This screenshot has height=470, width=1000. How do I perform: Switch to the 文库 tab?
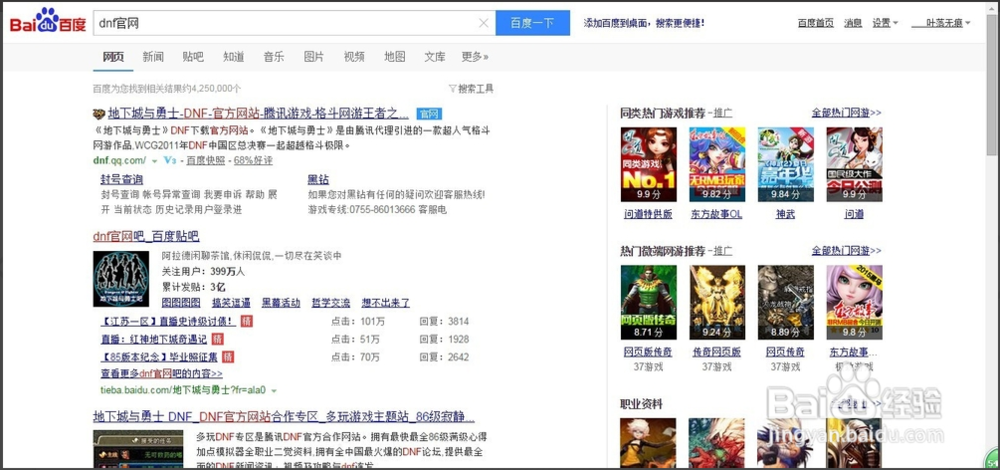pyautogui.click(x=435, y=57)
